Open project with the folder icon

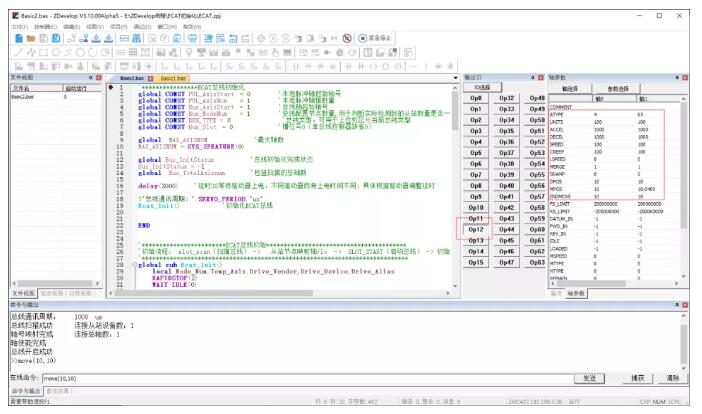click(x=31, y=38)
